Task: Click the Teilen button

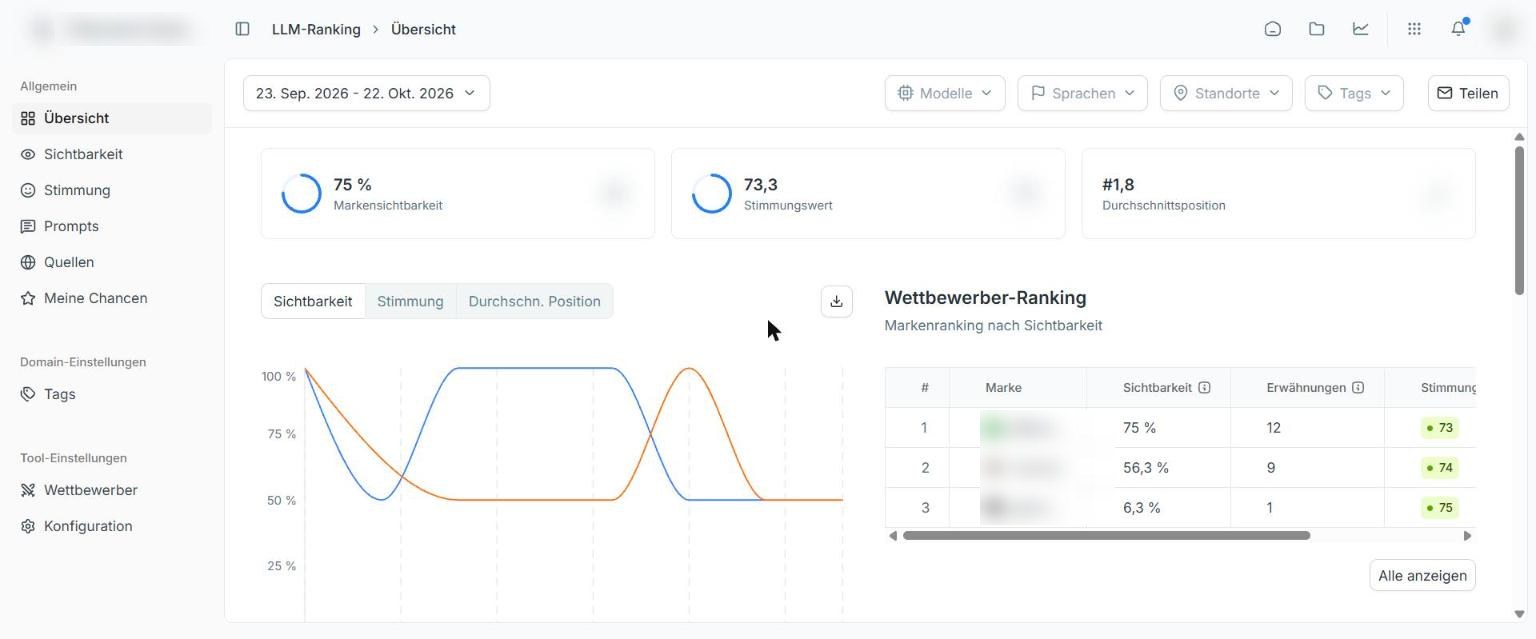Action: coord(1468,93)
